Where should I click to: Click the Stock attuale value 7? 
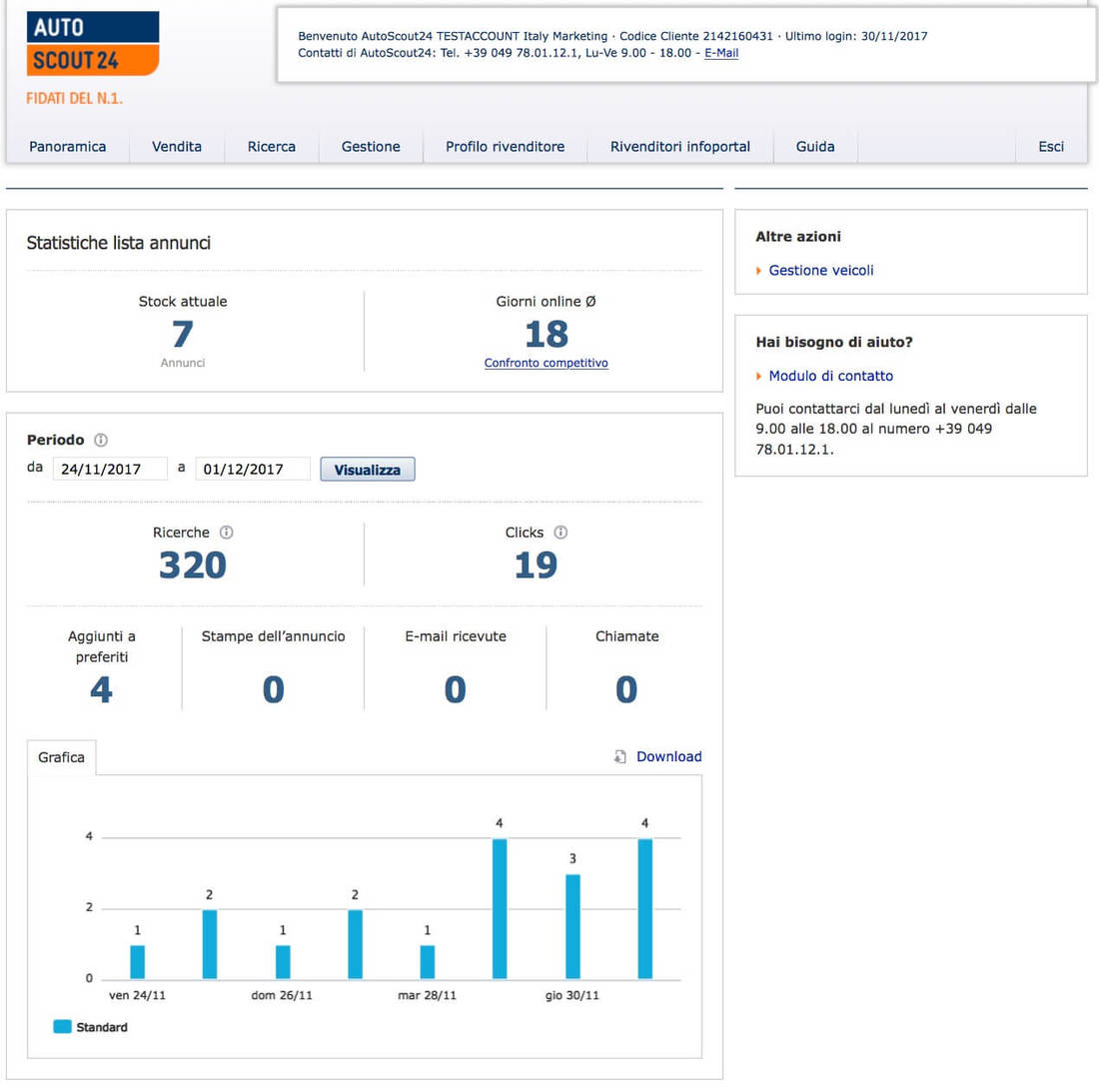click(183, 334)
